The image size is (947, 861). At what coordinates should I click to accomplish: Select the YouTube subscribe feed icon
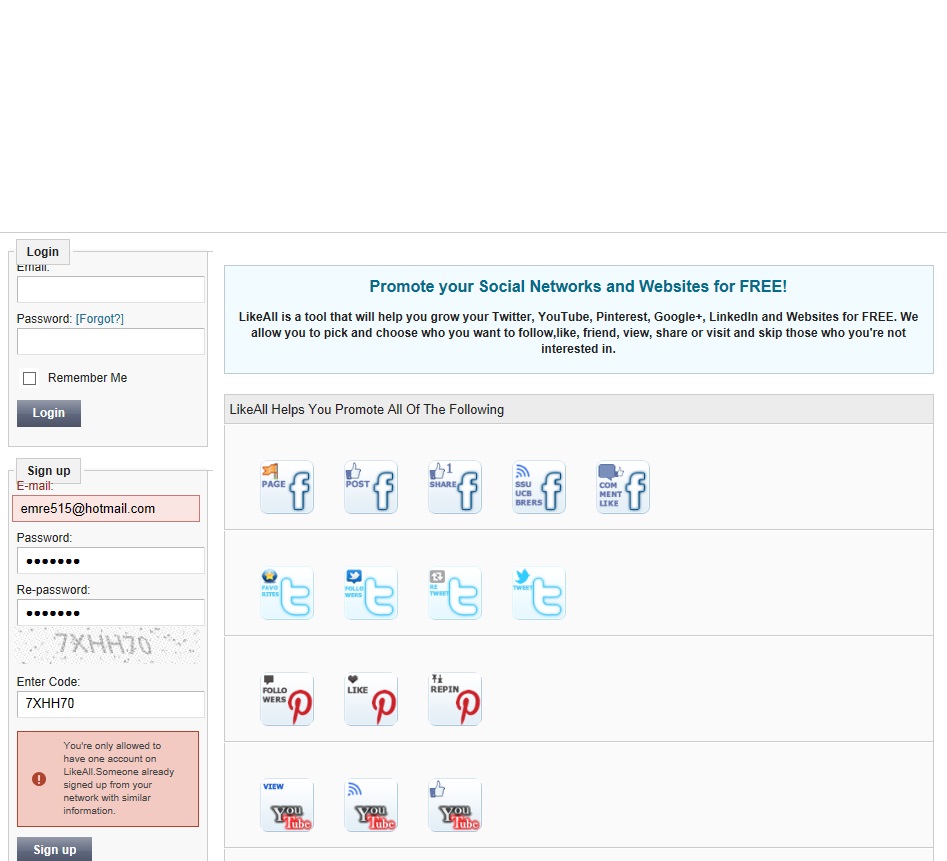371,805
